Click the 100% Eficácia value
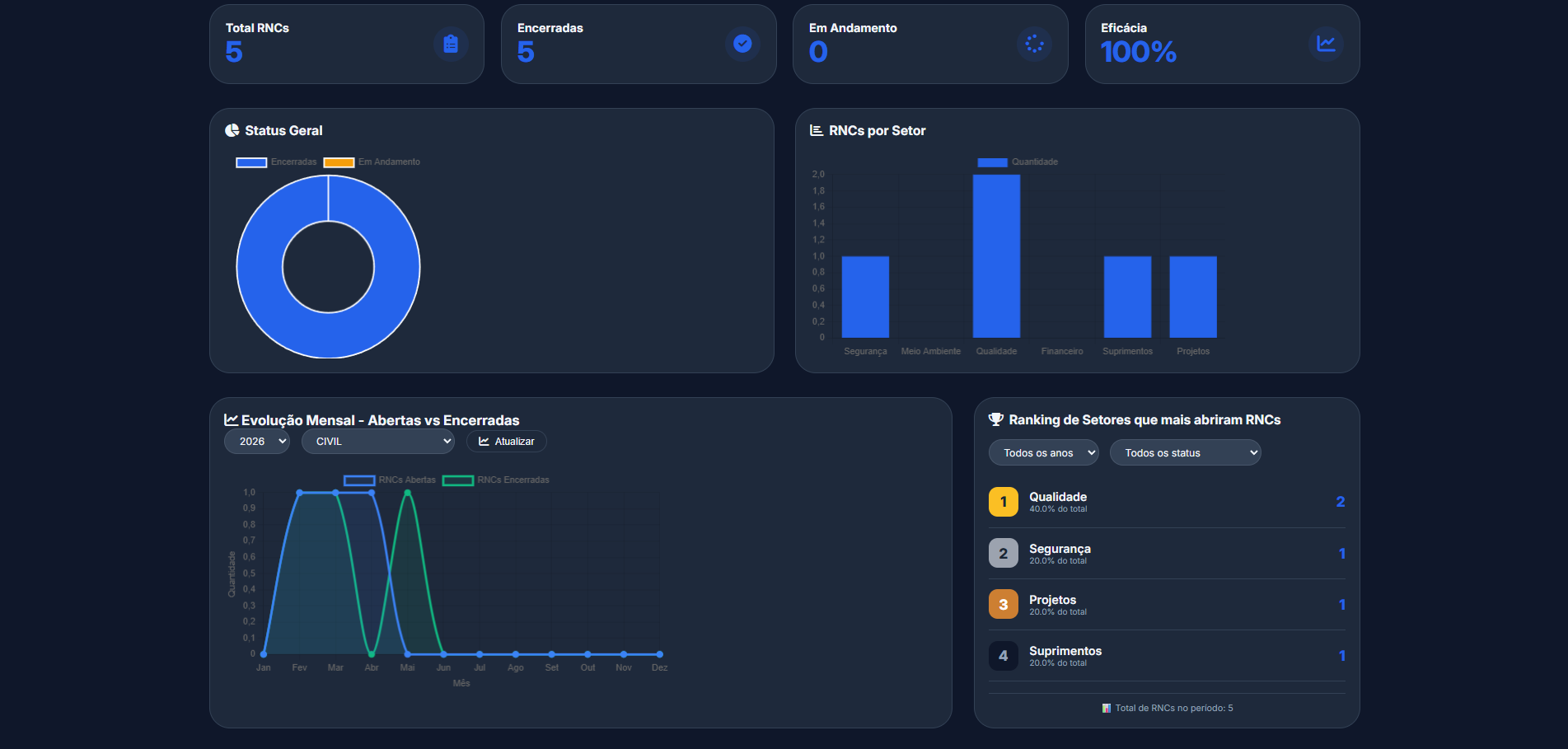1568x749 pixels. tap(1139, 52)
